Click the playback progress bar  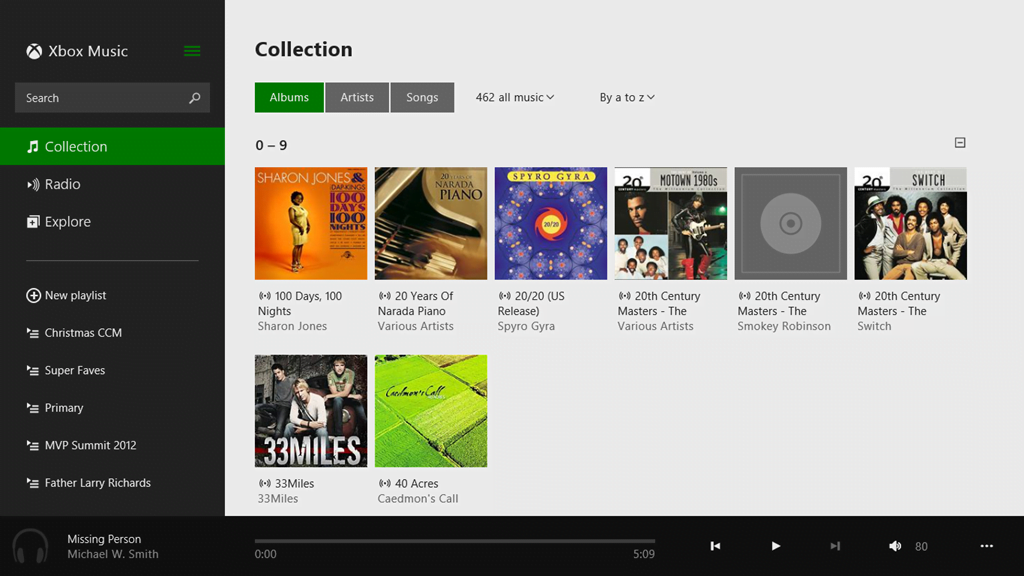pyautogui.click(x=455, y=541)
